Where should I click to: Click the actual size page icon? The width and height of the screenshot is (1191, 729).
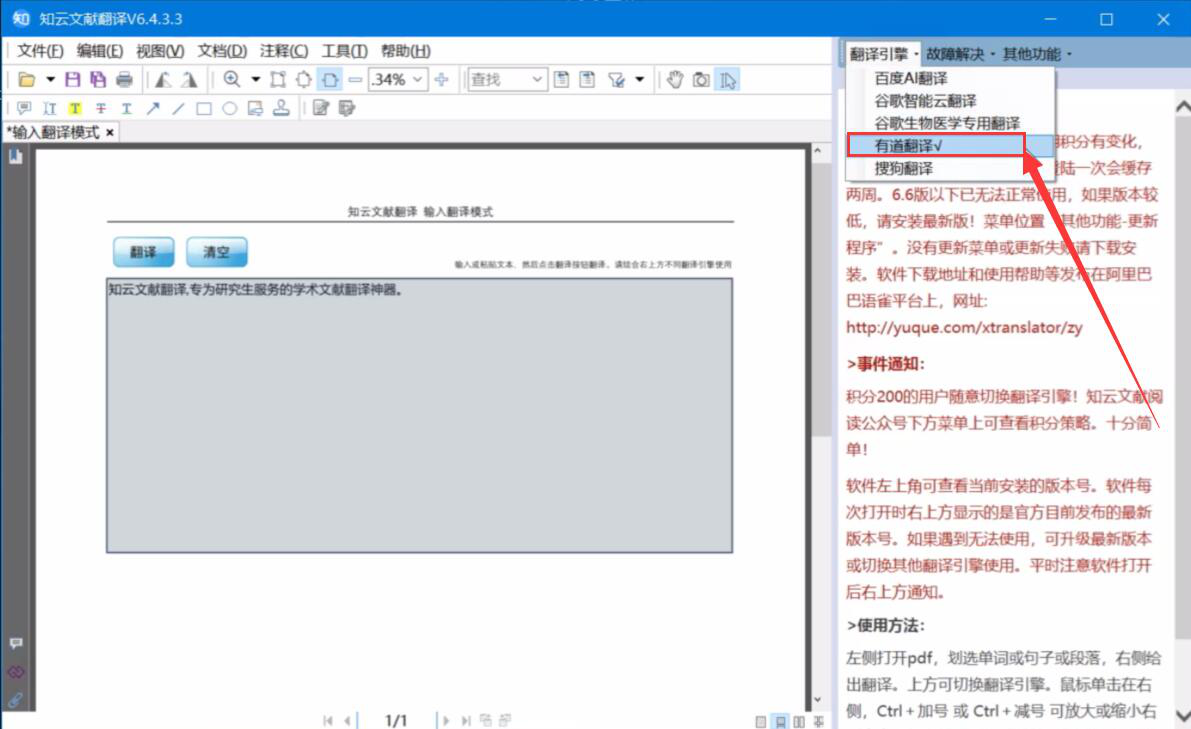click(278, 80)
